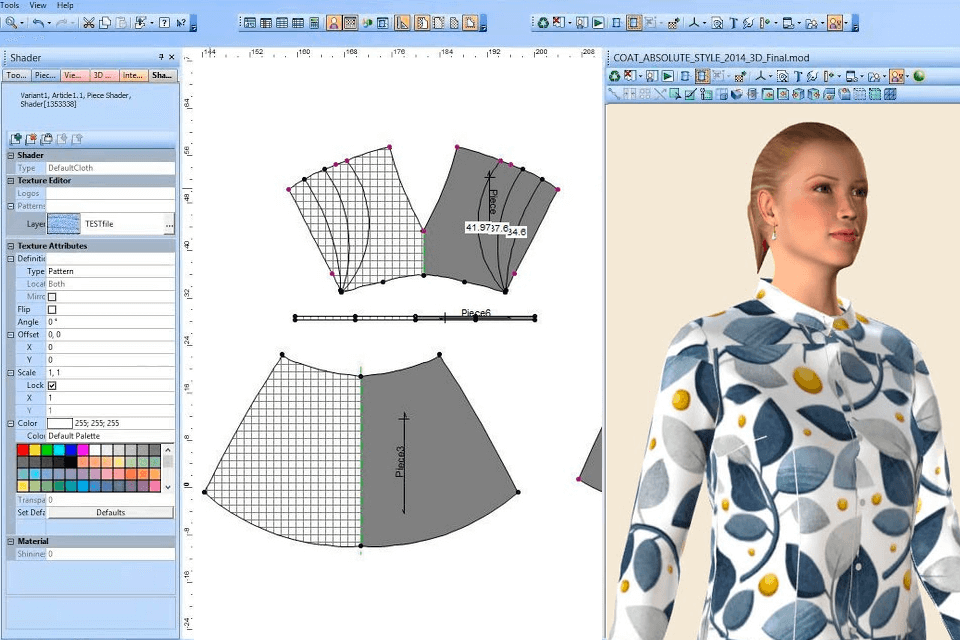Screen dimensions: 960x640
Task: Click the green recycle refresh icon in top-right toolbar
Action: click(542, 23)
